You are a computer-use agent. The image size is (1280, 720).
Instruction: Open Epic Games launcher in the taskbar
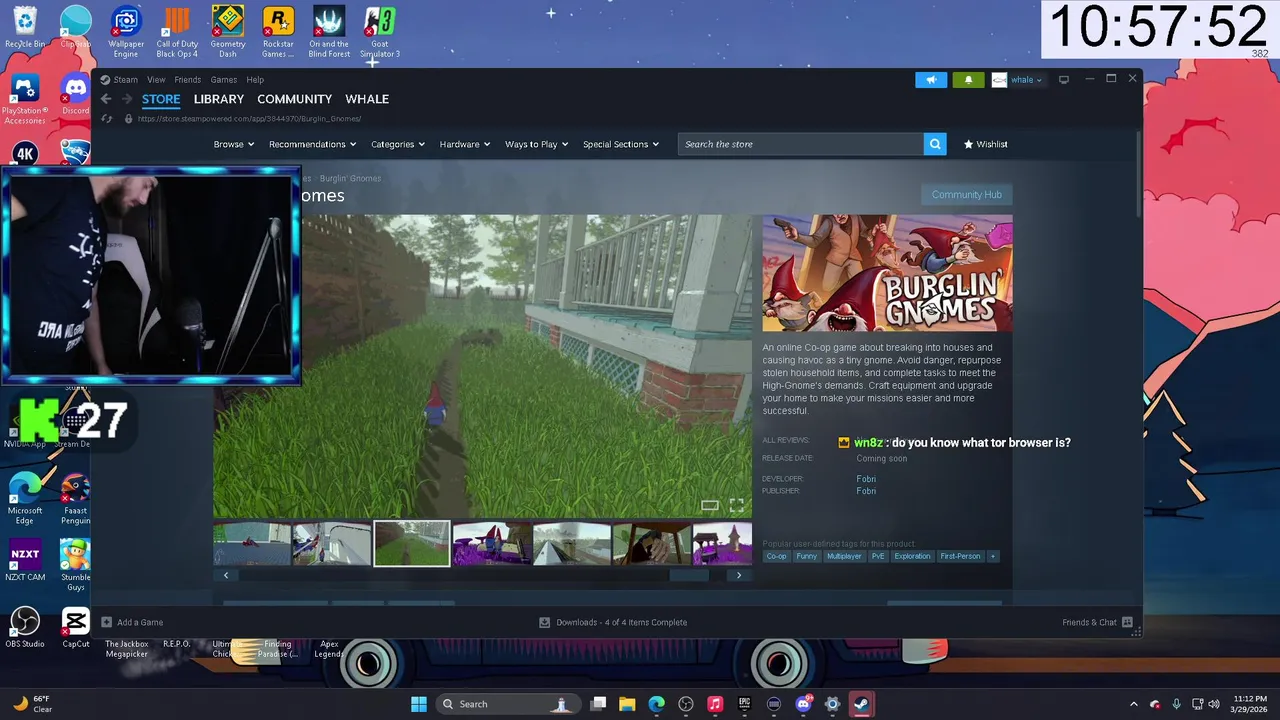(x=744, y=704)
